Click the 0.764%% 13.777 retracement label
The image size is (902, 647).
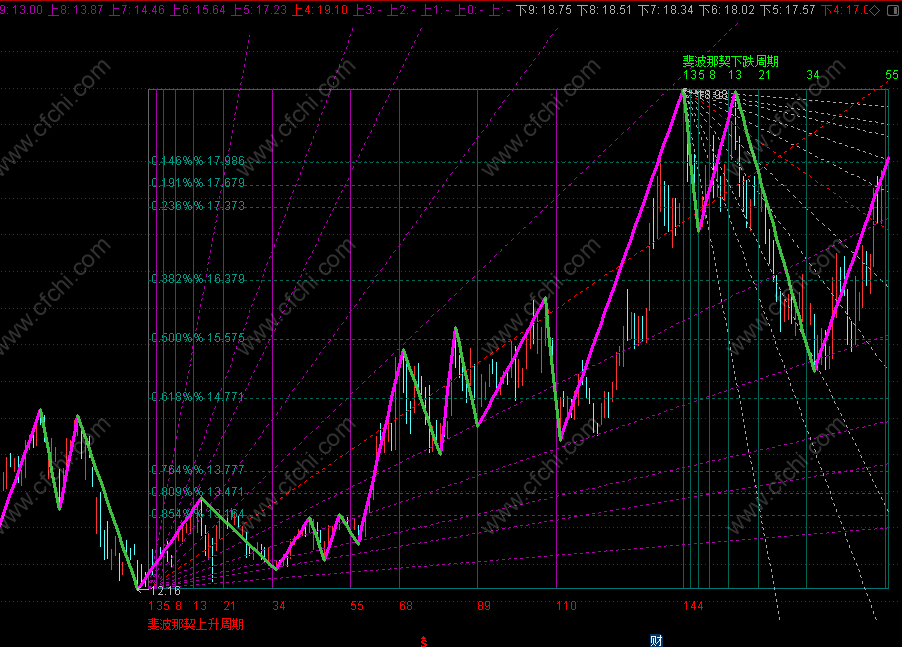point(198,470)
